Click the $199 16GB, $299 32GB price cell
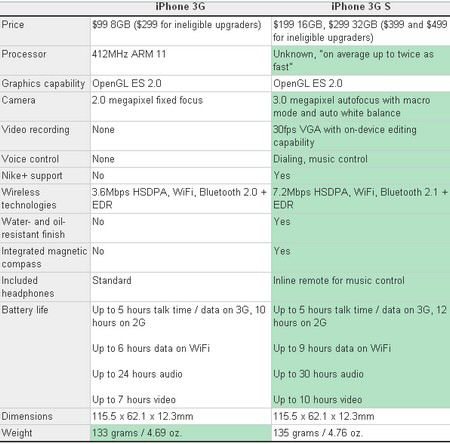 (360, 31)
